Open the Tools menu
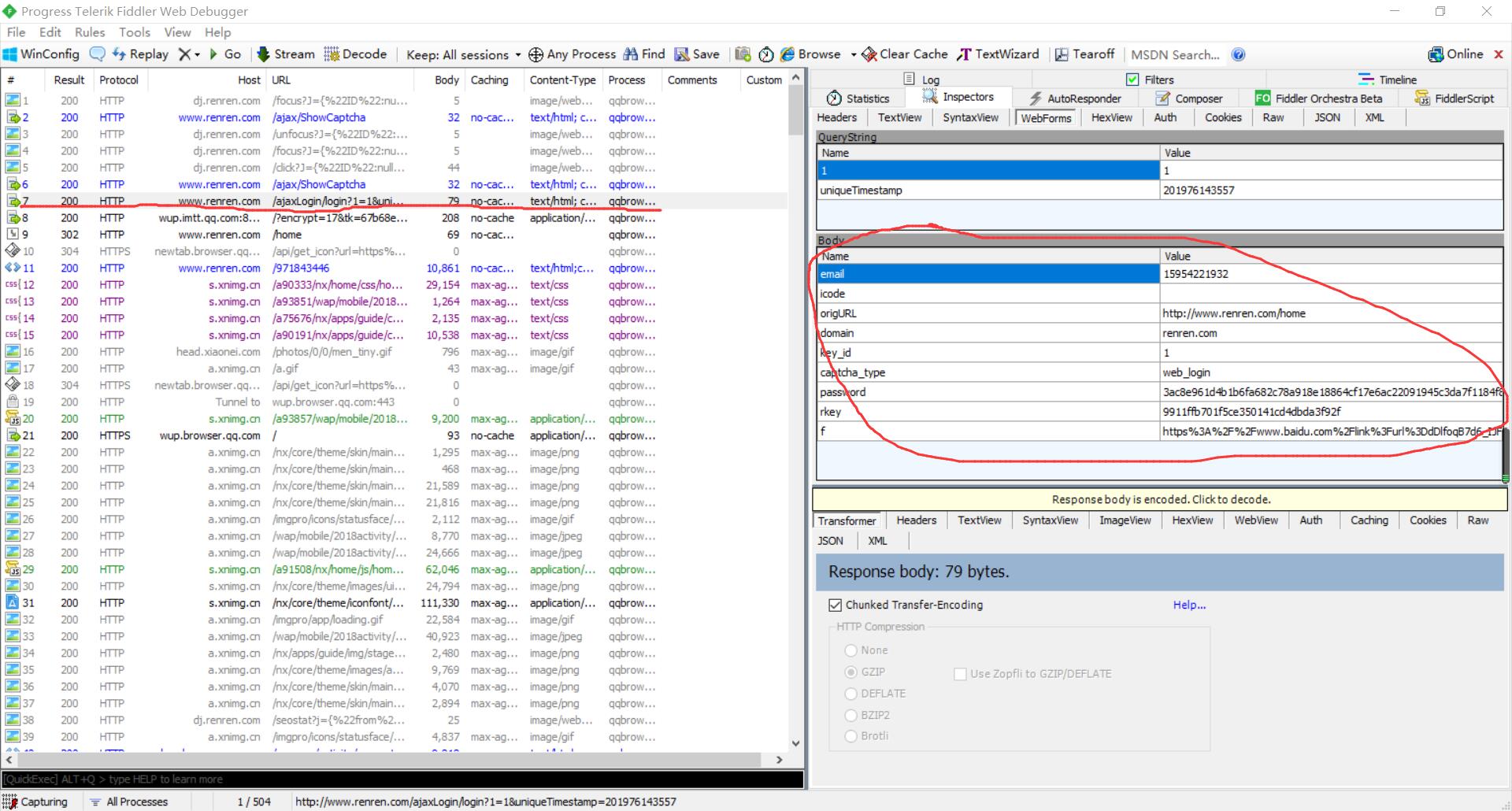This screenshot has width=1512, height=811. tap(135, 32)
